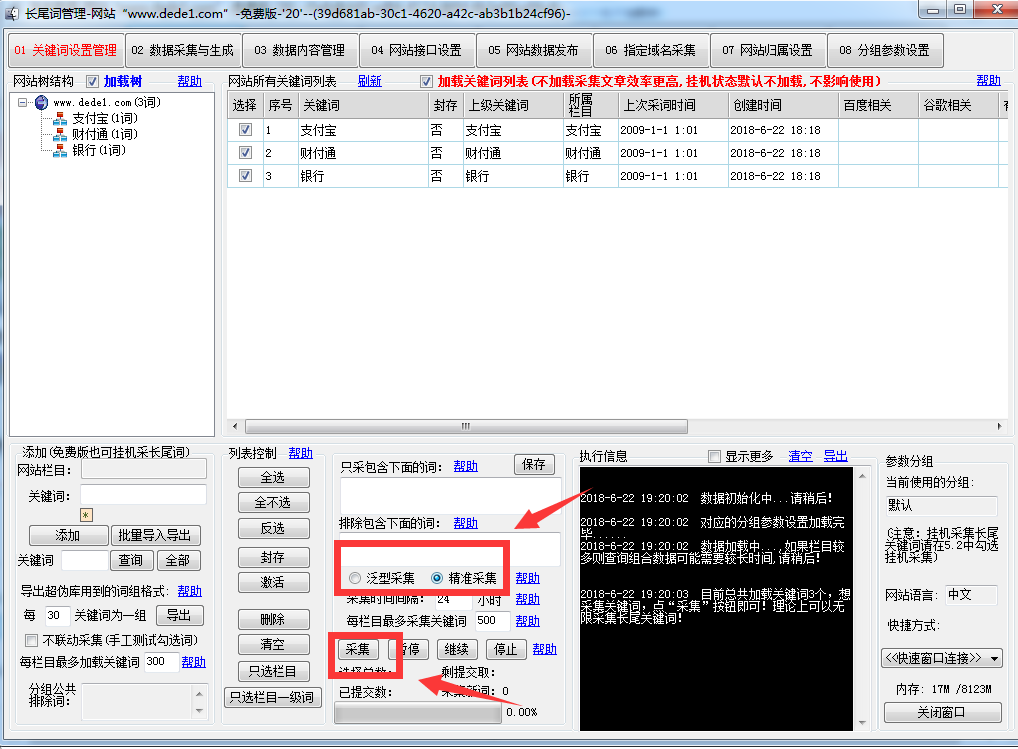
Task: Click the globe icon beside www.dede1.com
Action: [x=41, y=103]
